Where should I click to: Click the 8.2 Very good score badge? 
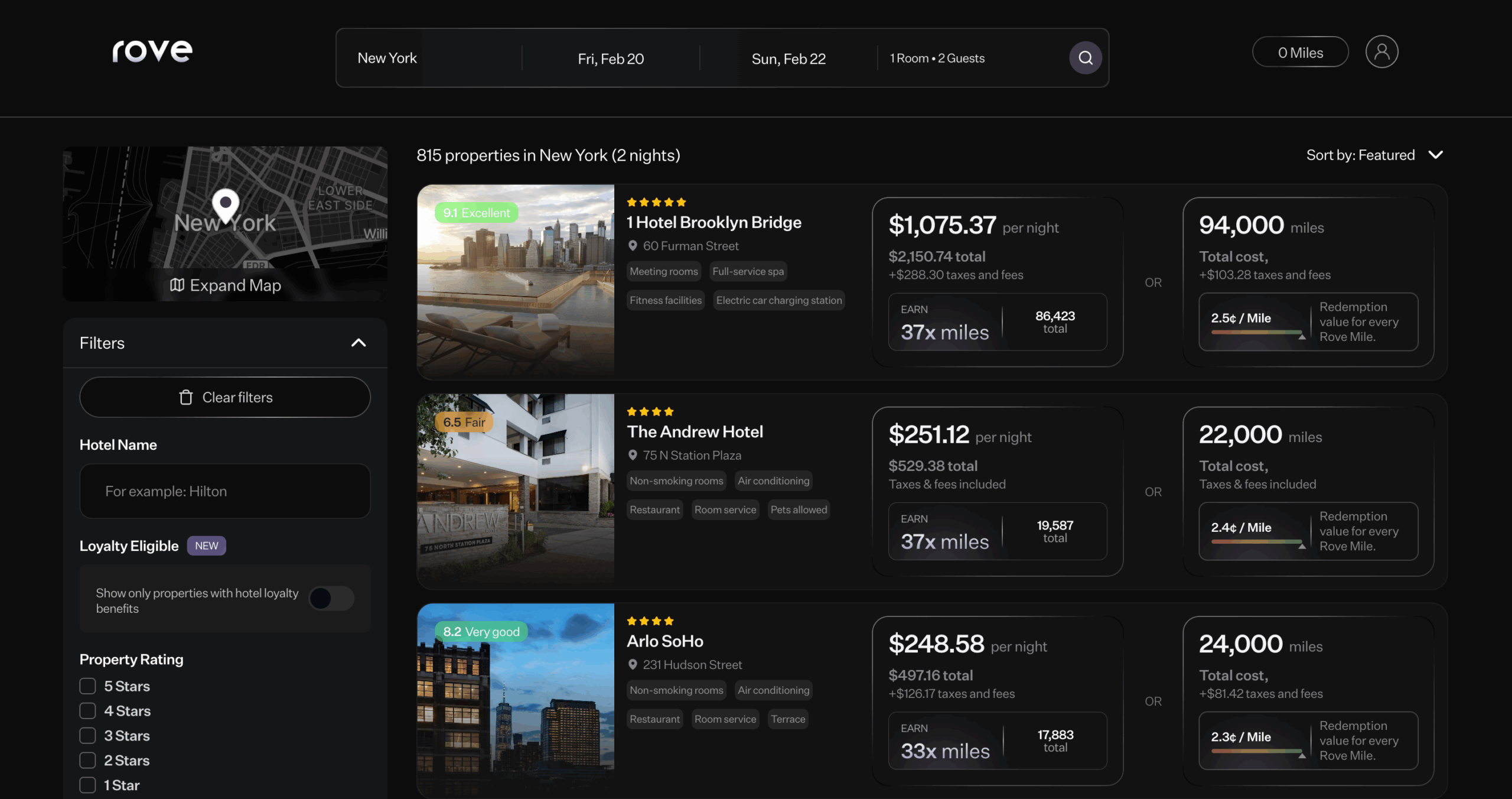(x=481, y=631)
